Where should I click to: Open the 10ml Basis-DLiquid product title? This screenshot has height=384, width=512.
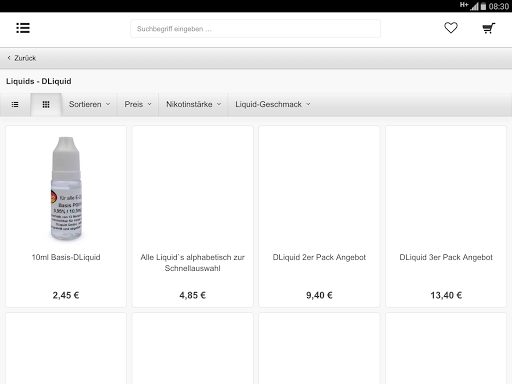pos(66,257)
